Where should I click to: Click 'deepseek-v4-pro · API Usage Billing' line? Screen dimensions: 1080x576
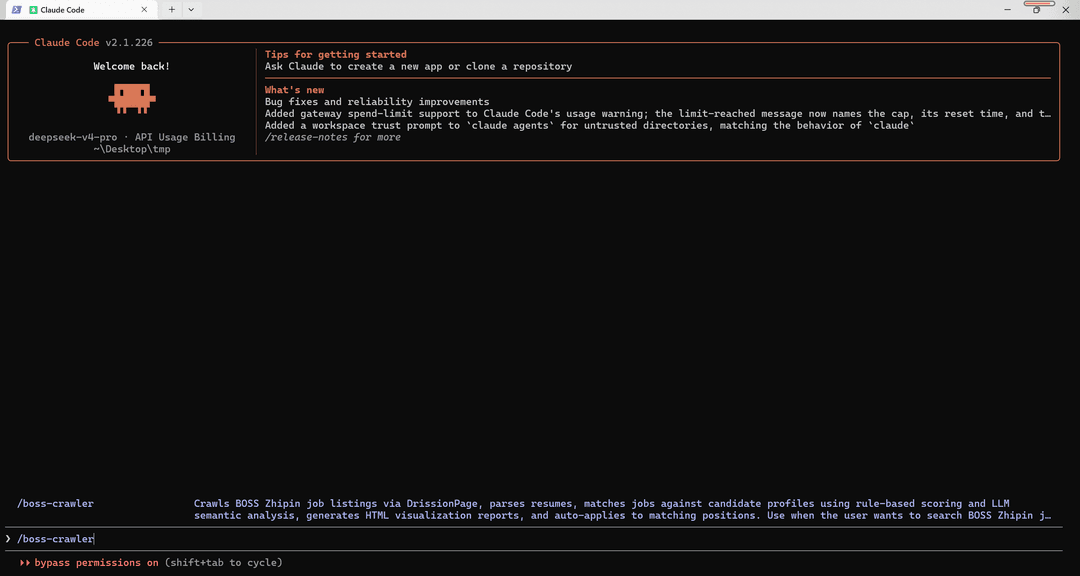[132, 137]
